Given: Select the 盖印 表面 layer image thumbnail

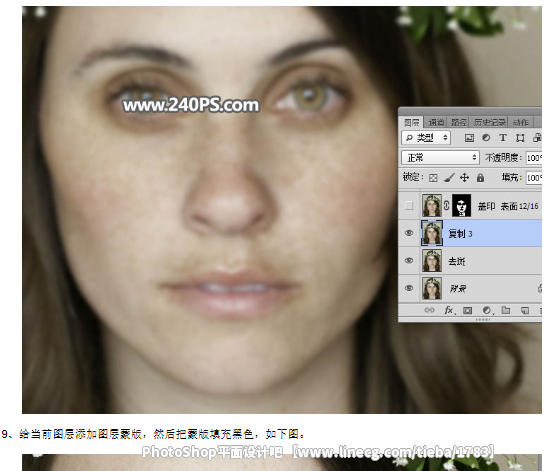Looking at the screenshot, I should [432, 206].
